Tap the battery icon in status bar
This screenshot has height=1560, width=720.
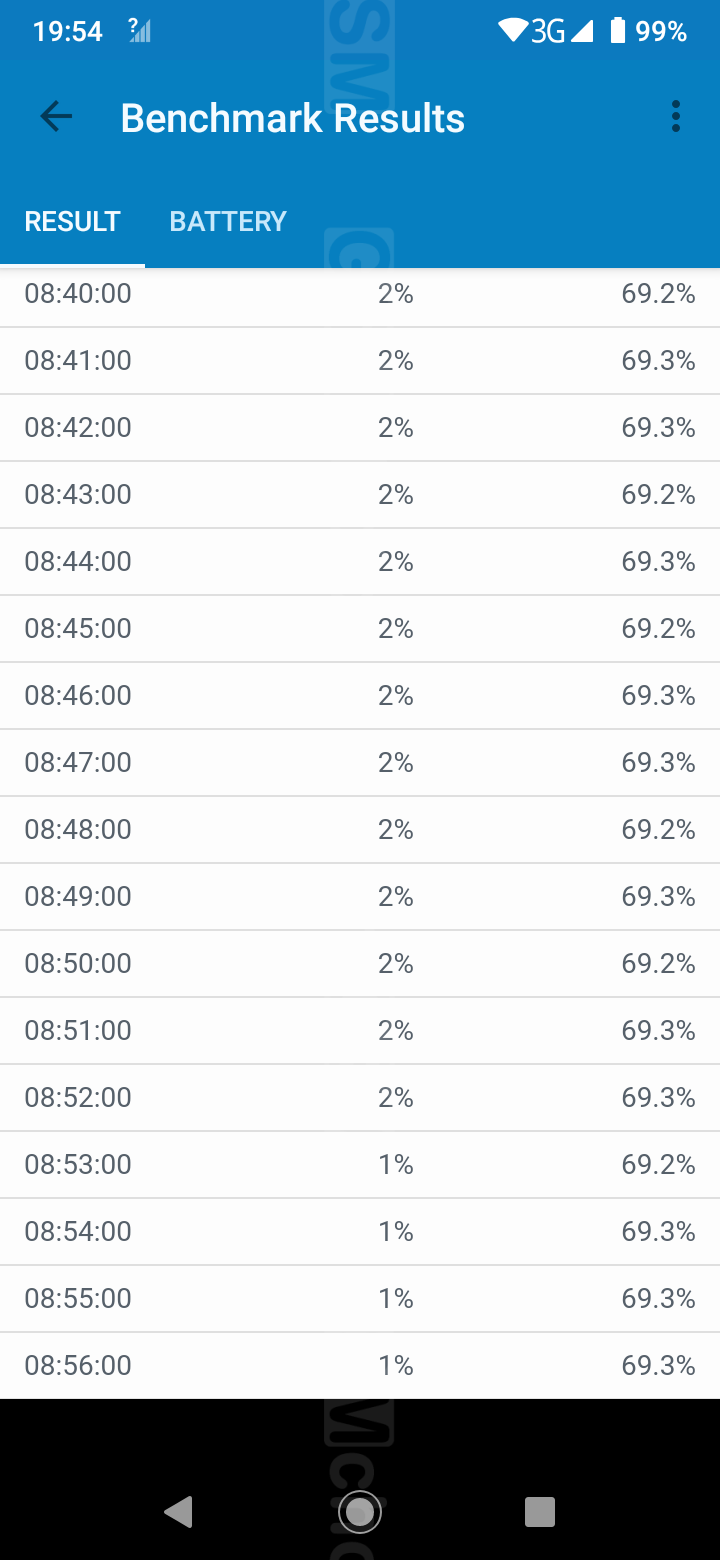[x=617, y=31]
